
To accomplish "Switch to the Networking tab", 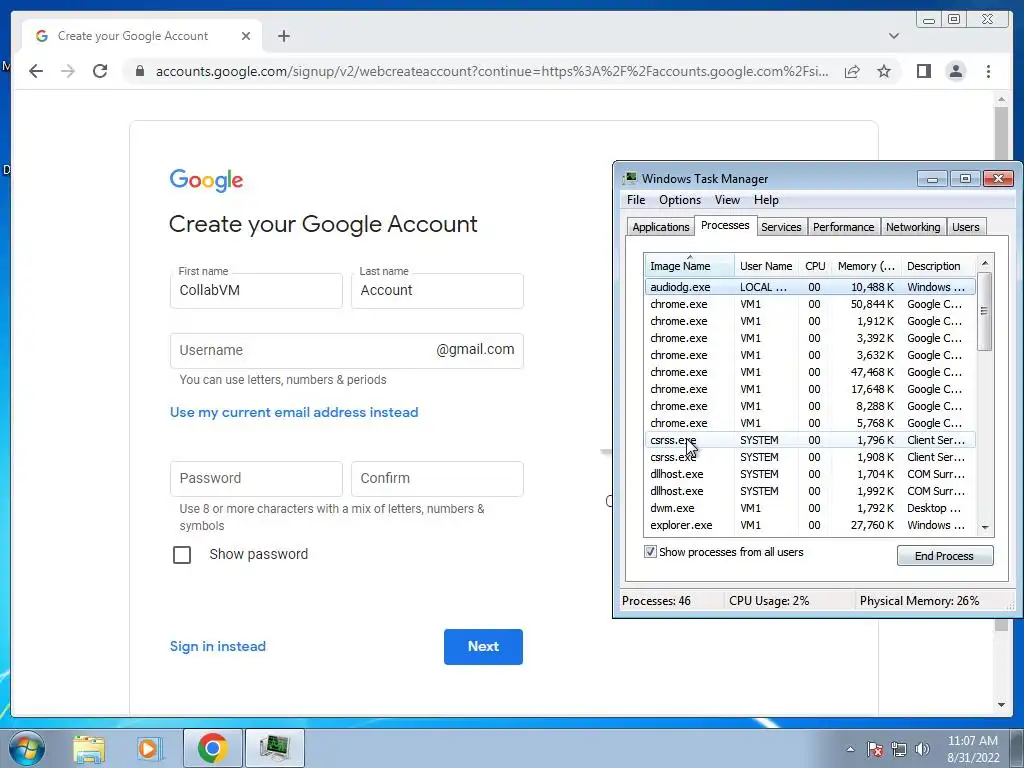I will (x=913, y=227).
